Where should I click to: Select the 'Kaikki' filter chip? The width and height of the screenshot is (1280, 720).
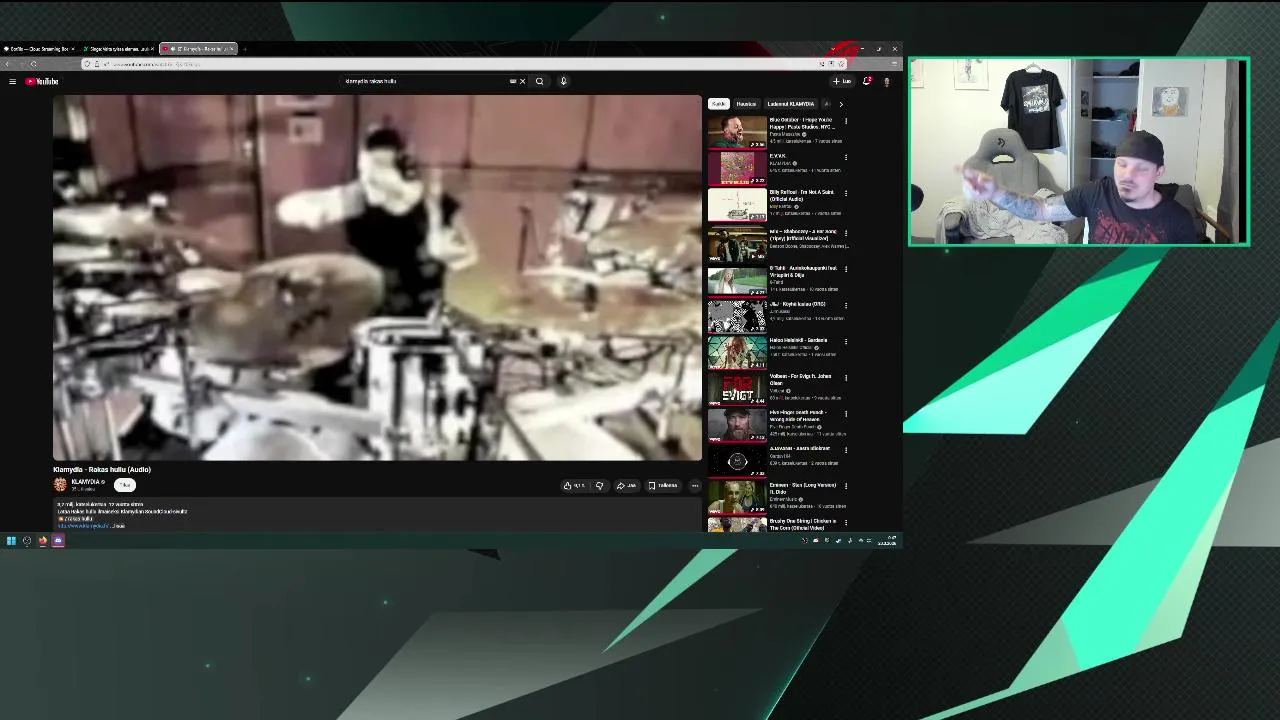pyautogui.click(x=718, y=104)
